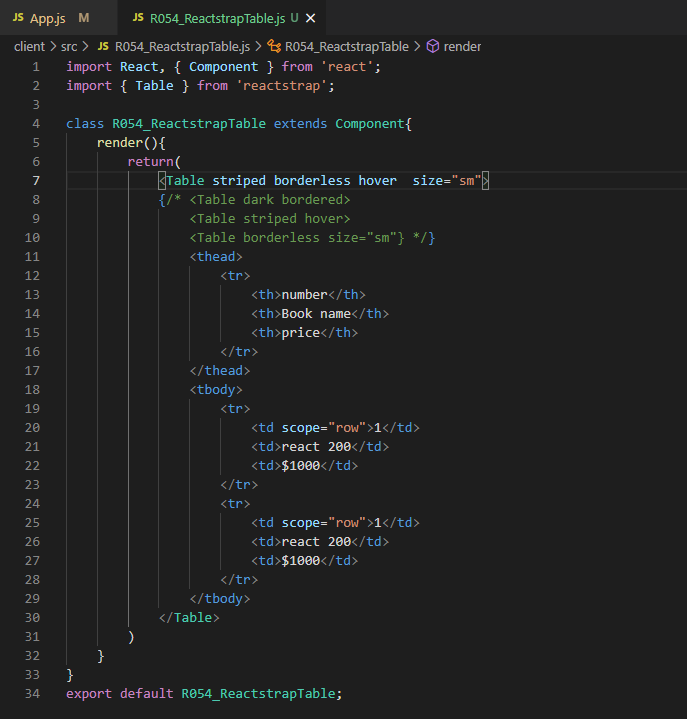The image size is (687, 719).
Task: Click 'return(' on line 6
Action: pyautogui.click(x=154, y=161)
